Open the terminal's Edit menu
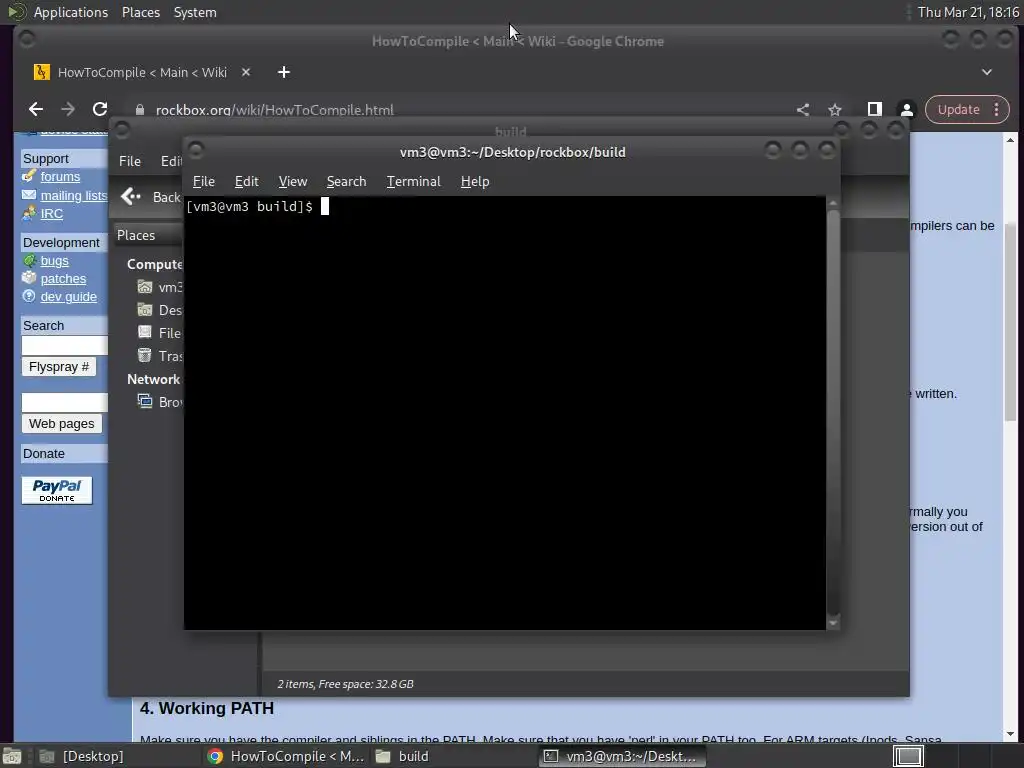1024x768 pixels. (246, 182)
